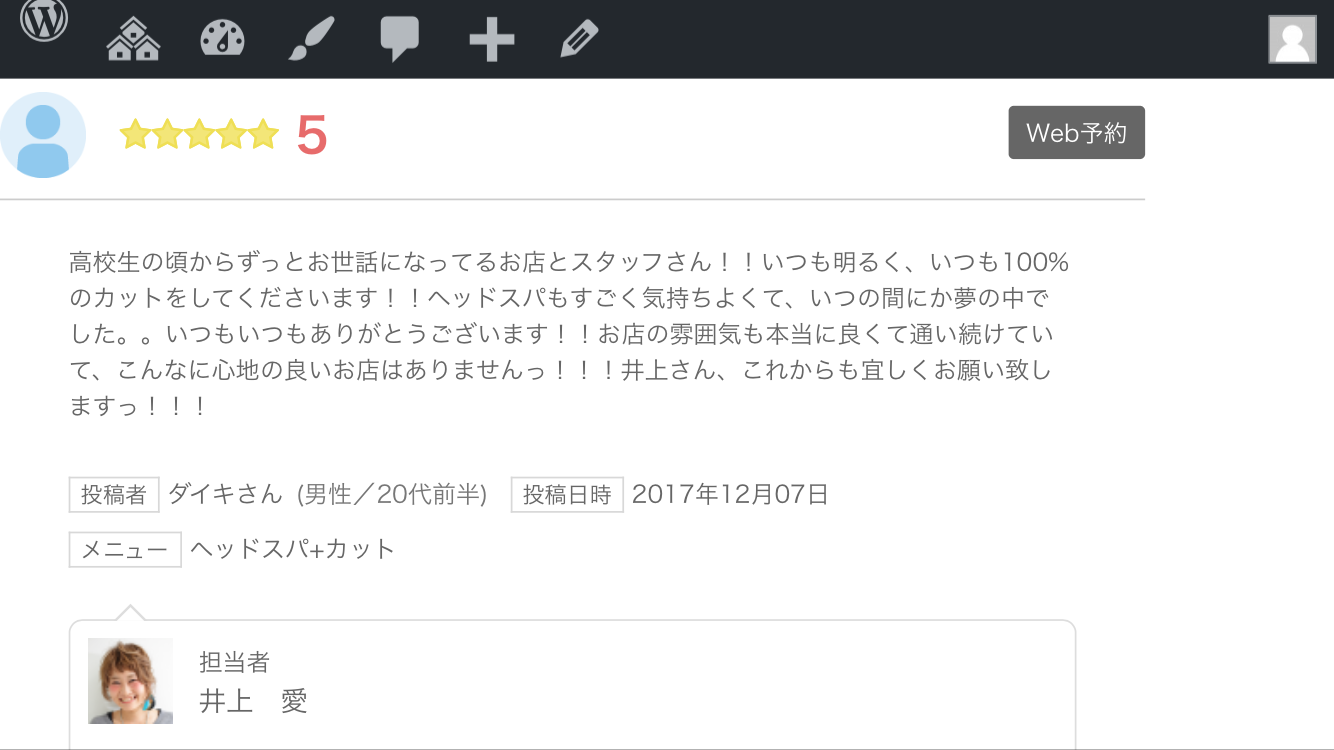Open the stylist photo thumbnail
Image resolution: width=1334 pixels, height=750 pixels.
[x=130, y=681]
